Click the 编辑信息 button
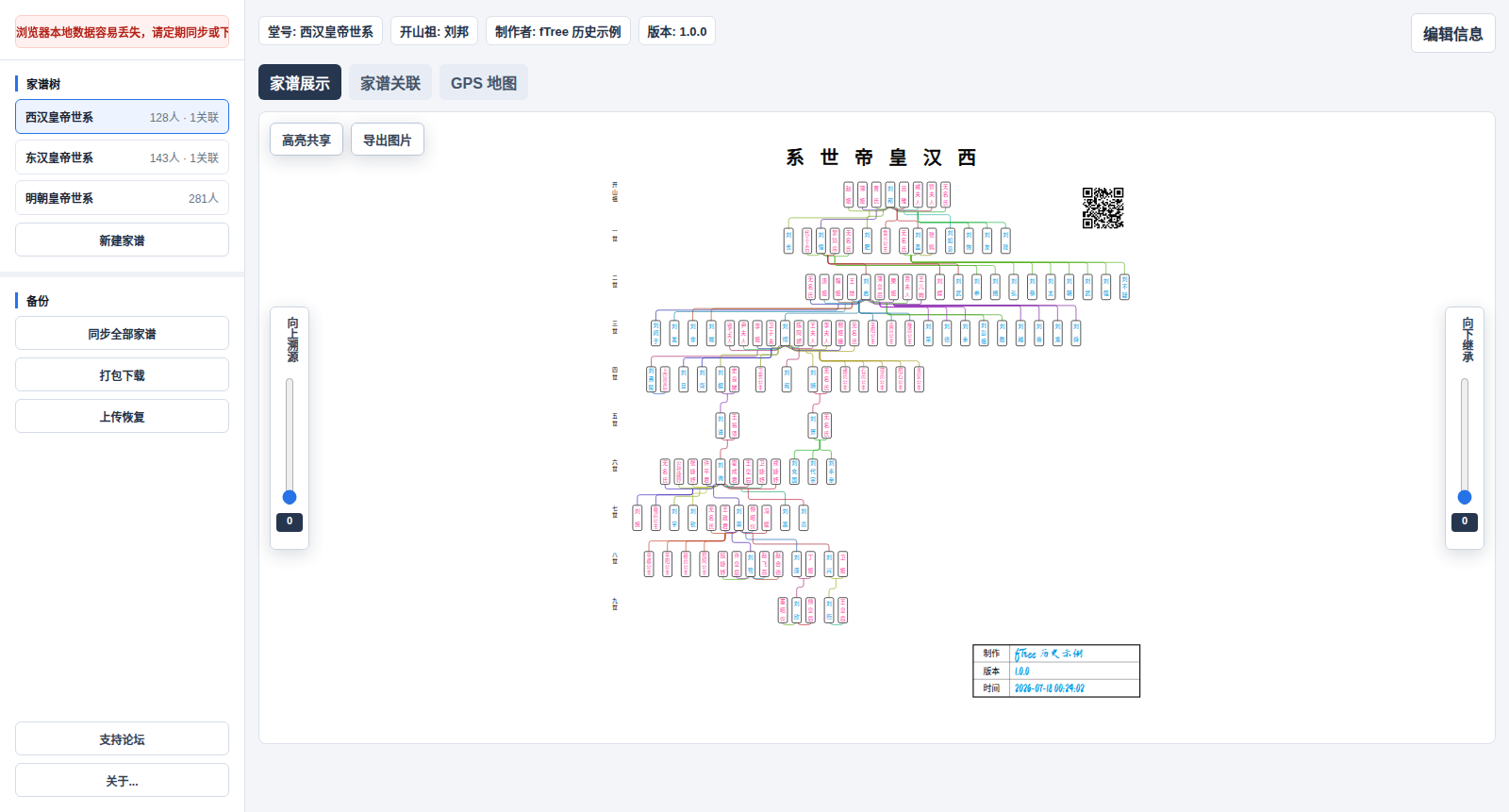The height and width of the screenshot is (812, 1509). [x=1452, y=33]
